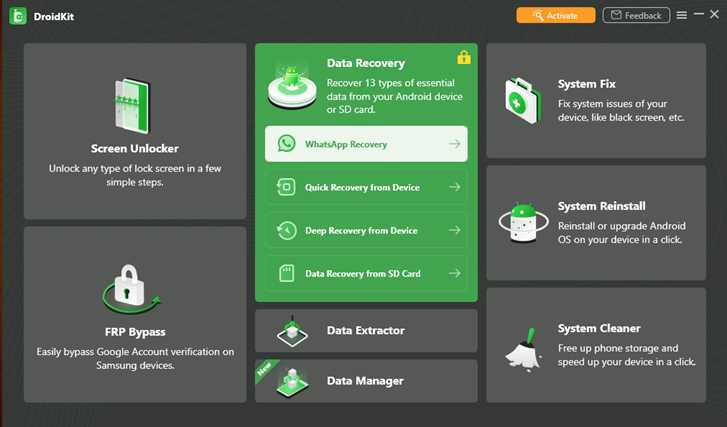Click the System Fix first-aid kit icon
Viewport: 727px width, 427px height.
point(523,101)
